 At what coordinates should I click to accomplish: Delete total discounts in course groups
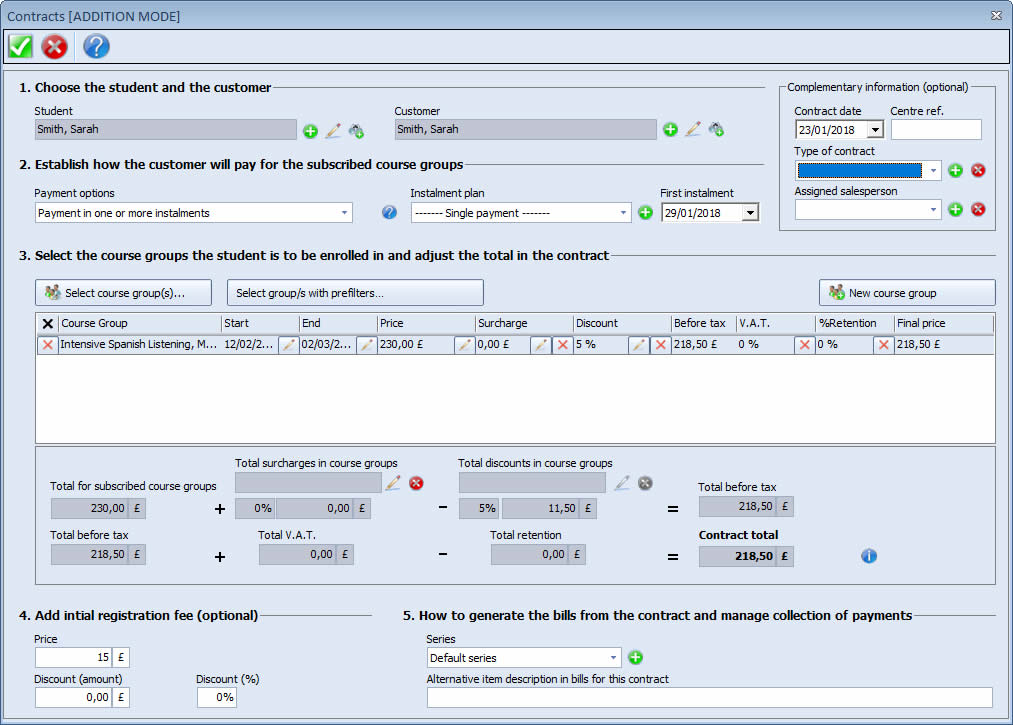645,483
